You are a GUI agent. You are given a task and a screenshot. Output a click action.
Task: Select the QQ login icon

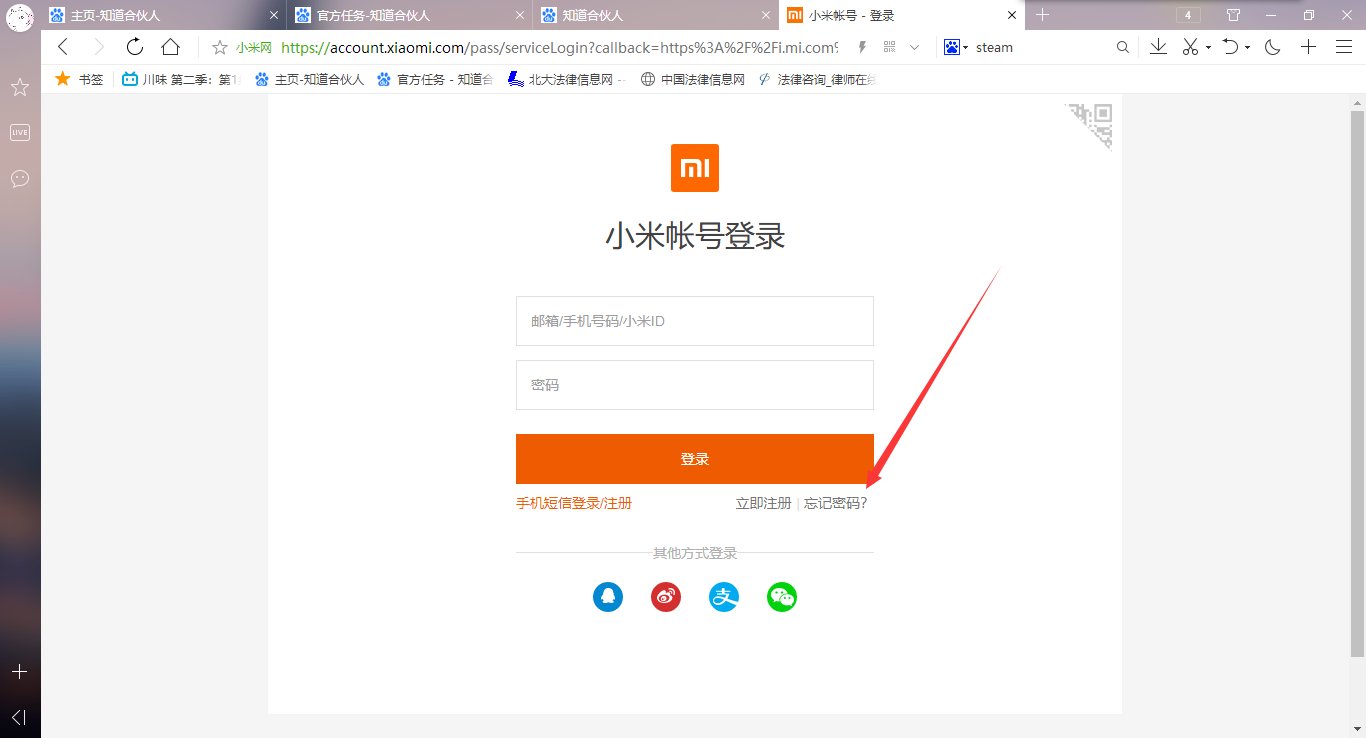tap(608, 597)
